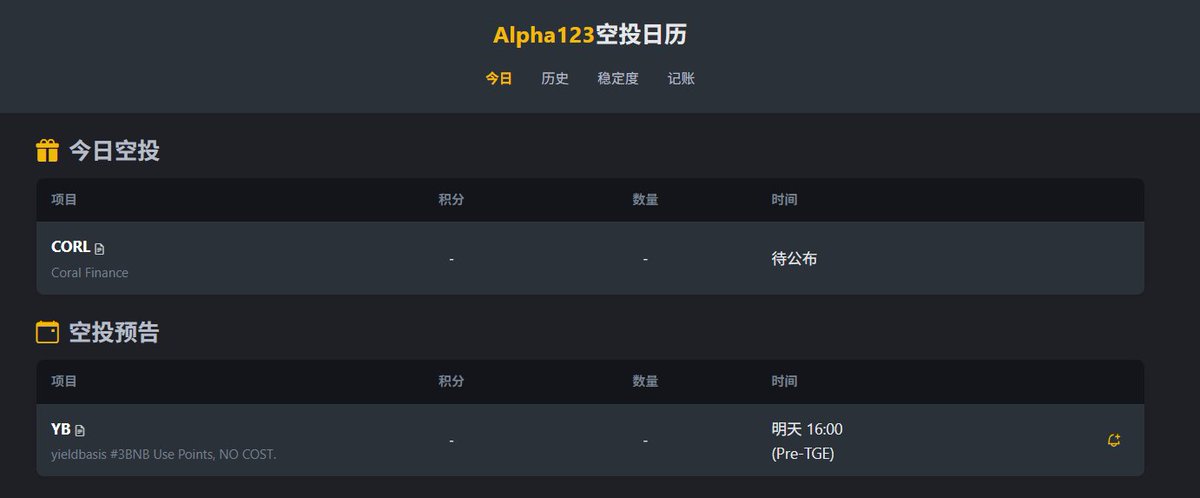Click the 明天 16:00 time for YB
1200x498 pixels.
click(807, 429)
